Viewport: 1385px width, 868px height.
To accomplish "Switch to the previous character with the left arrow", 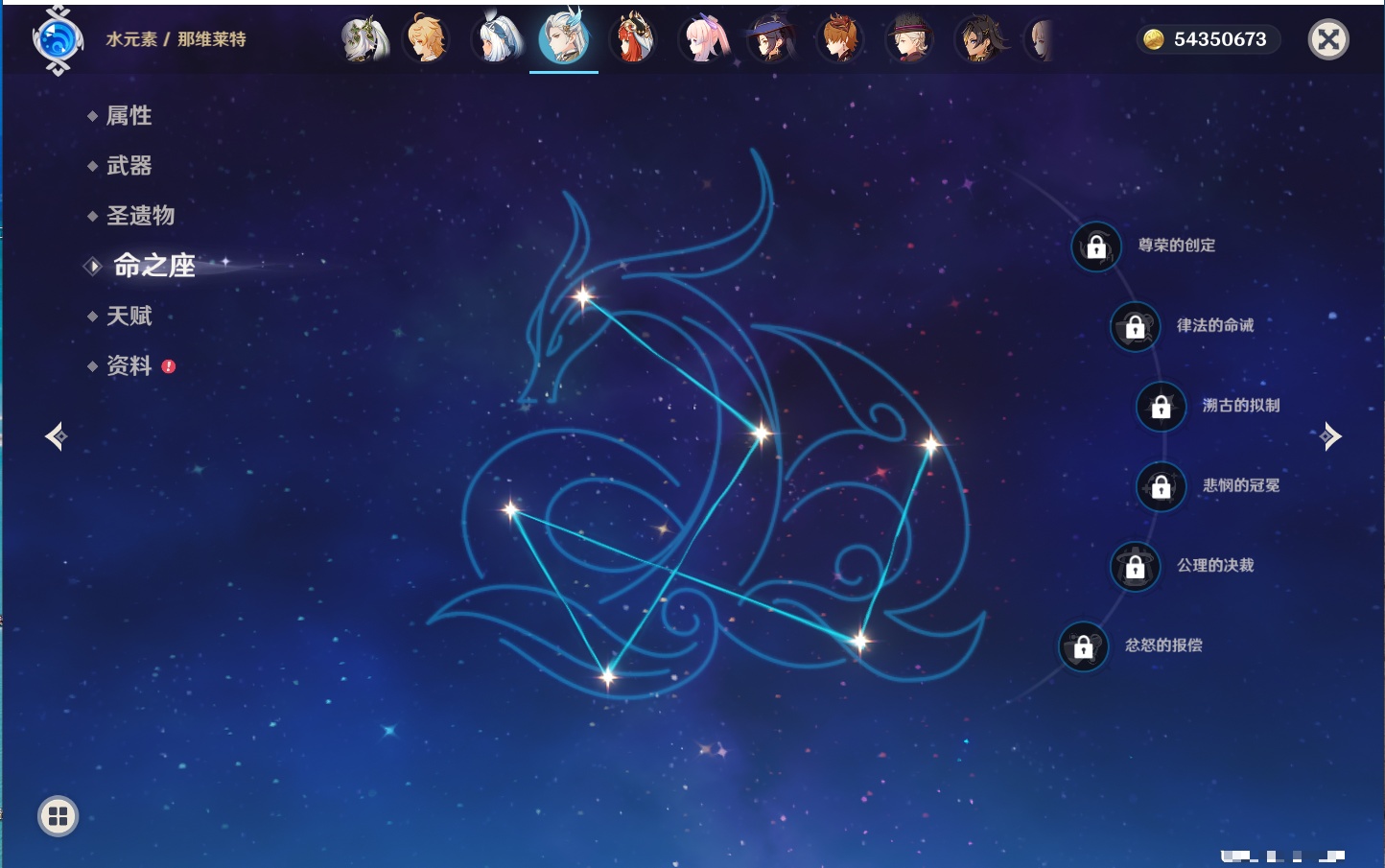I will coord(57,436).
